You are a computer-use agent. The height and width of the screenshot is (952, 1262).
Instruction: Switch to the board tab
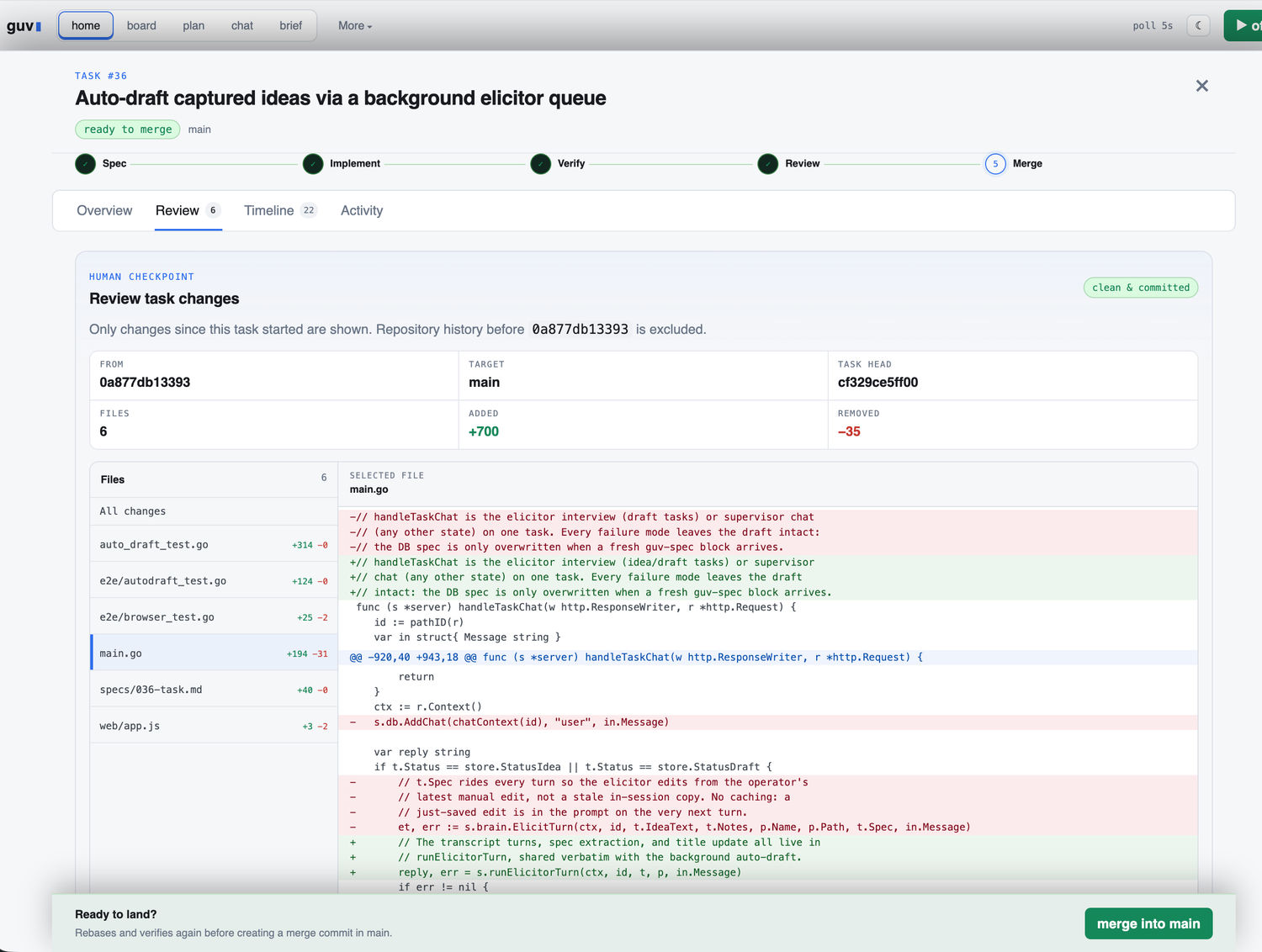click(x=141, y=25)
